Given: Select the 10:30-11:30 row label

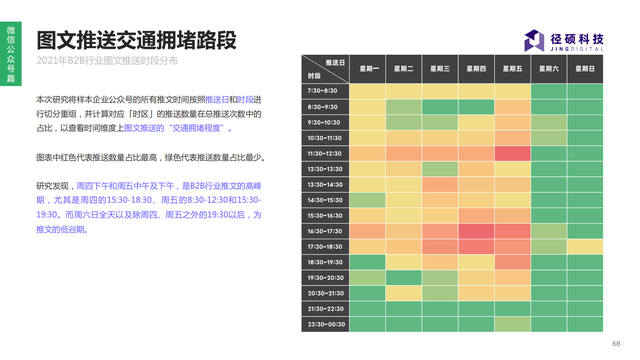Looking at the screenshot, I should pyautogui.click(x=325, y=138).
